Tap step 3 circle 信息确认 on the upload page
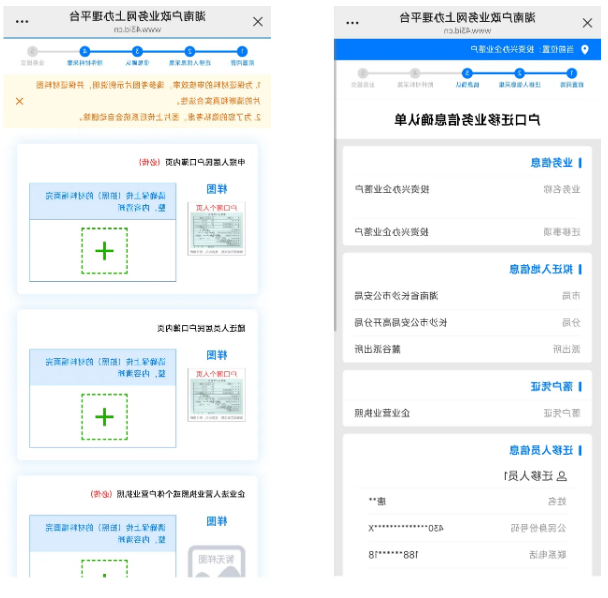The height and width of the screenshot is (598, 608). pyautogui.click(x=137, y=51)
